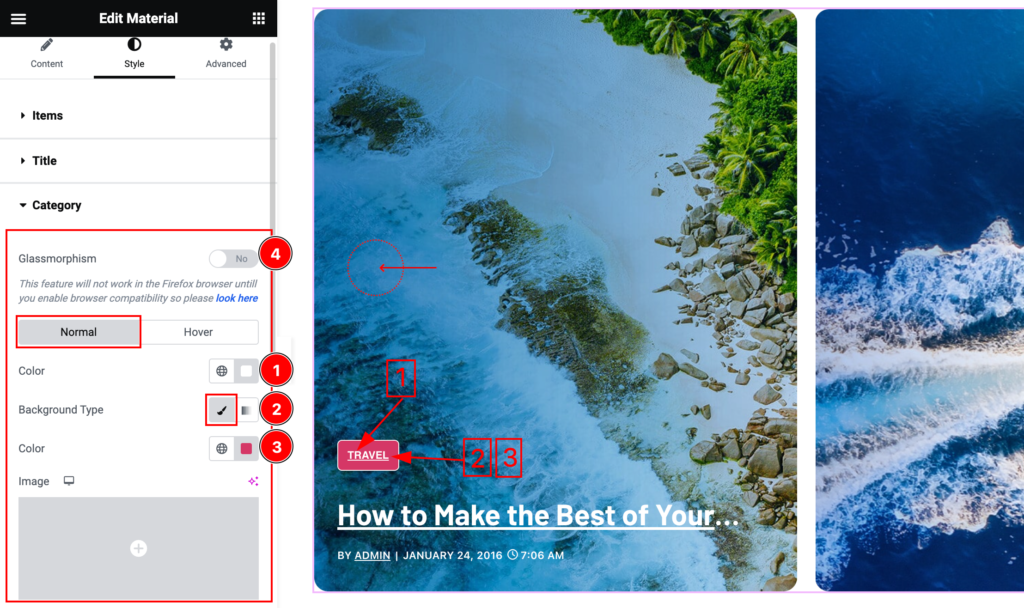
Task: Open the widgets grid icon
Action: (x=259, y=18)
